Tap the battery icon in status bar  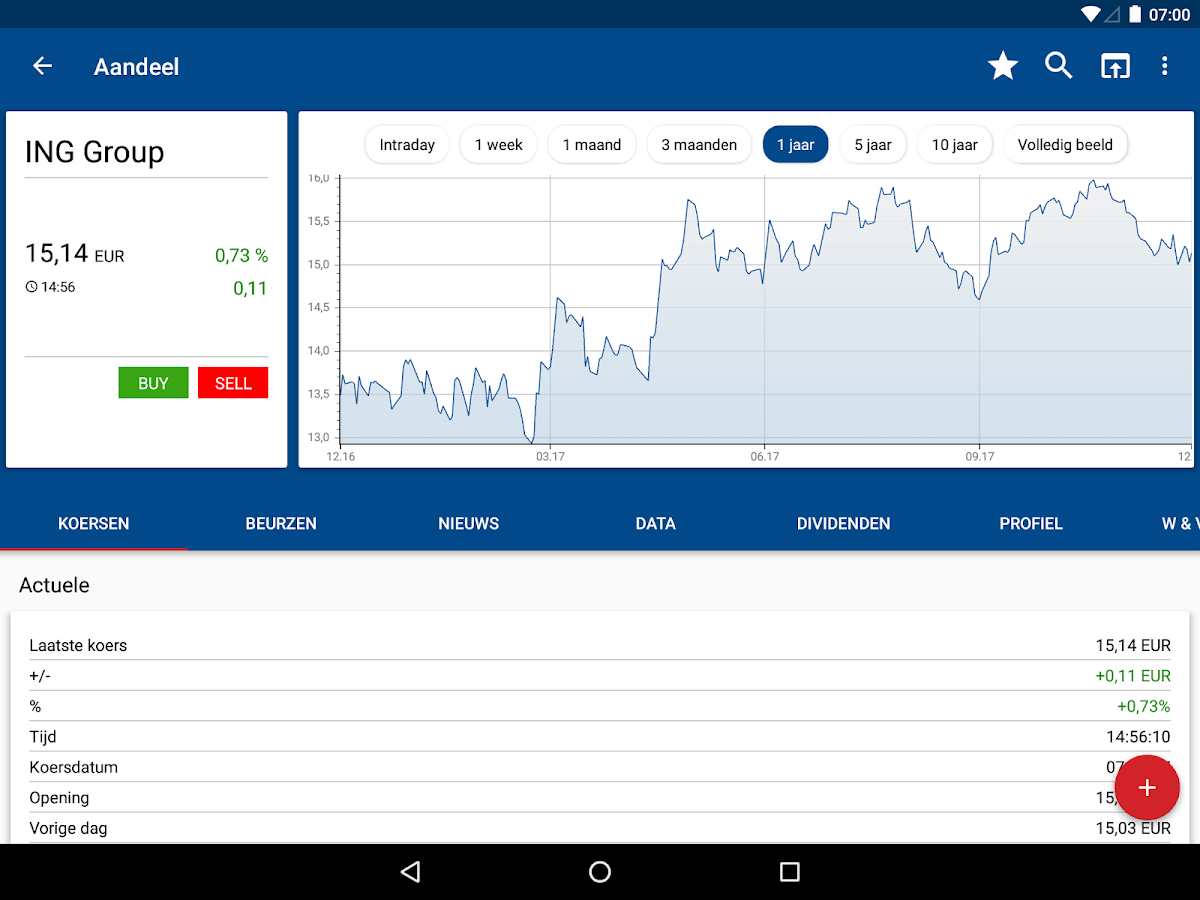pos(1135,14)
